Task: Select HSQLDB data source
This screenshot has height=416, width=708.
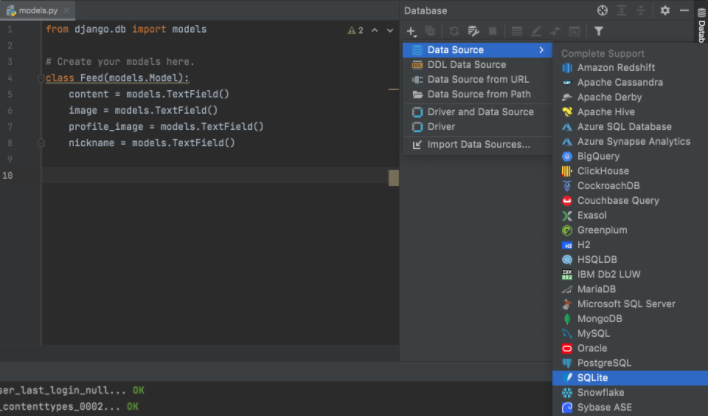Action: [630, 260]
